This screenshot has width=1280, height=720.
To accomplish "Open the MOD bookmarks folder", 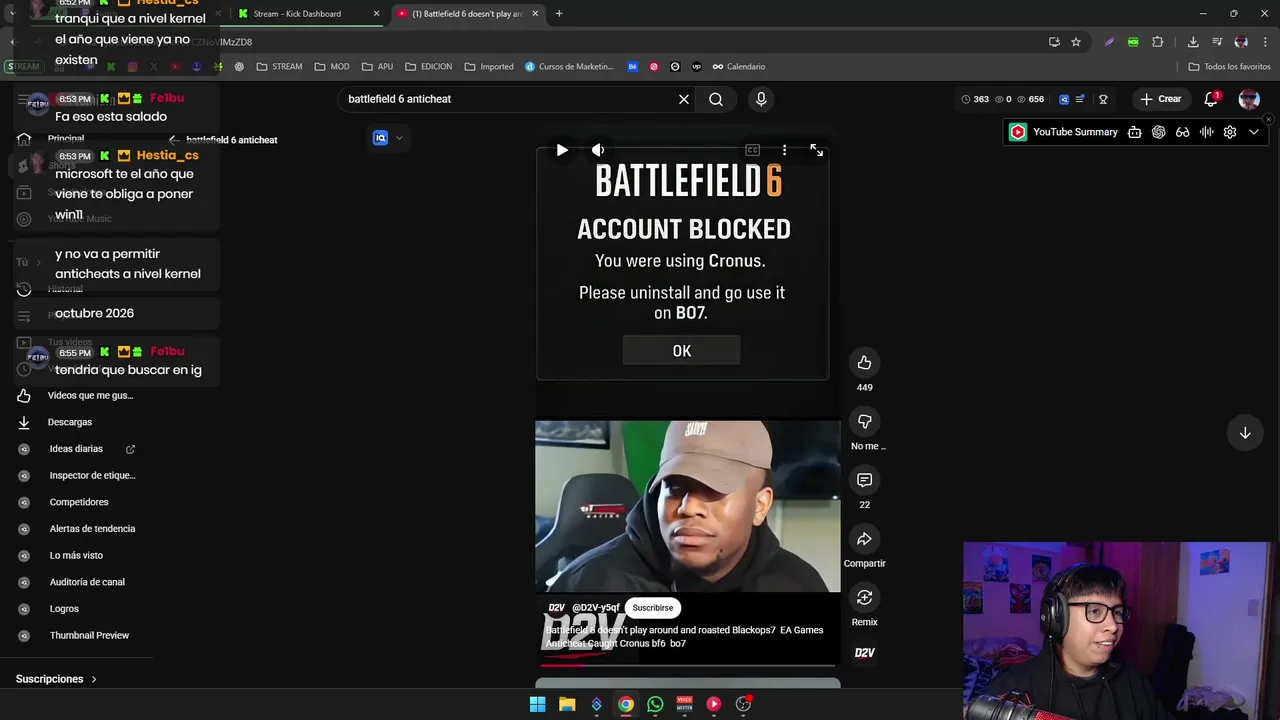I will [x=332, y=67].
